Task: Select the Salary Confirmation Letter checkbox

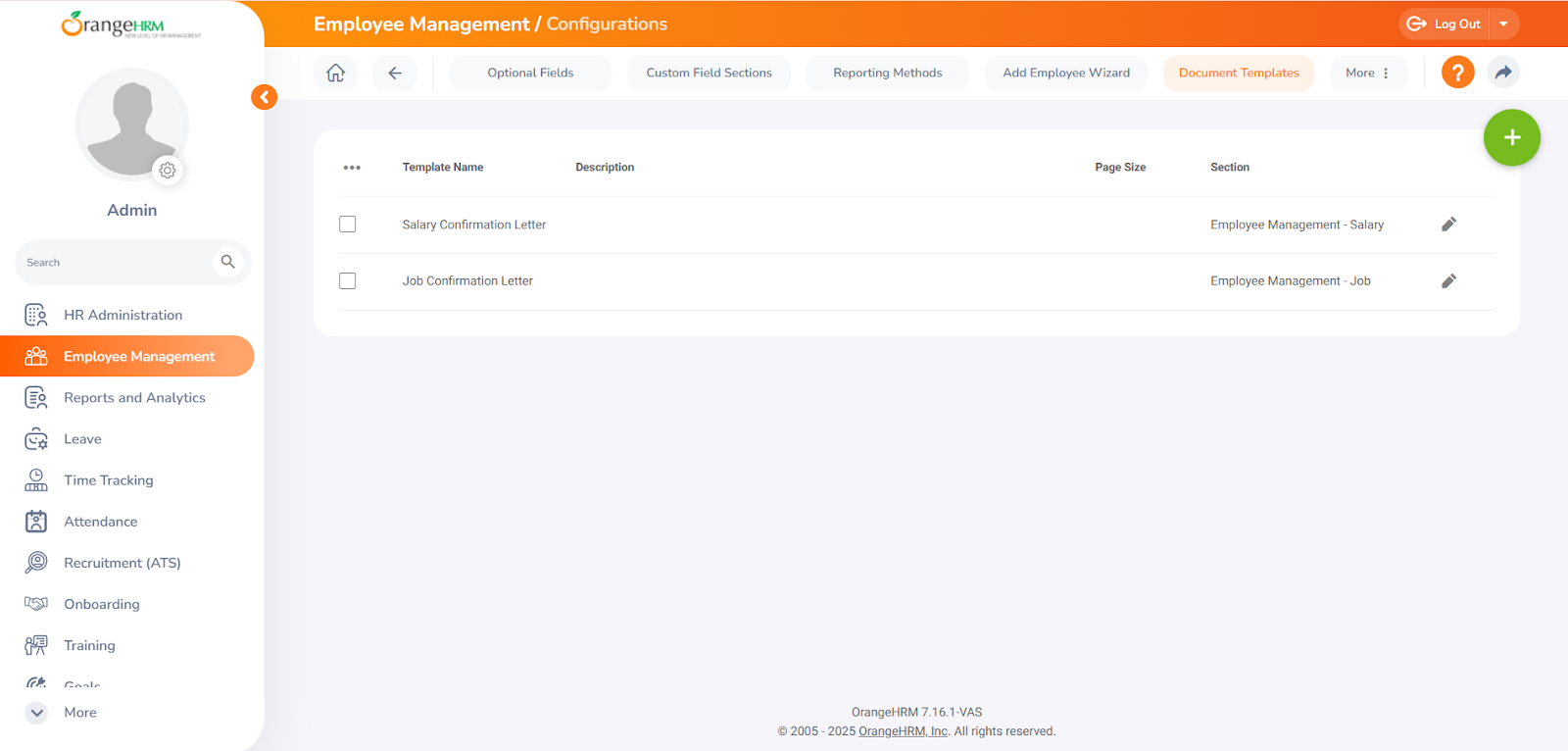Action: tap(348, 225)
